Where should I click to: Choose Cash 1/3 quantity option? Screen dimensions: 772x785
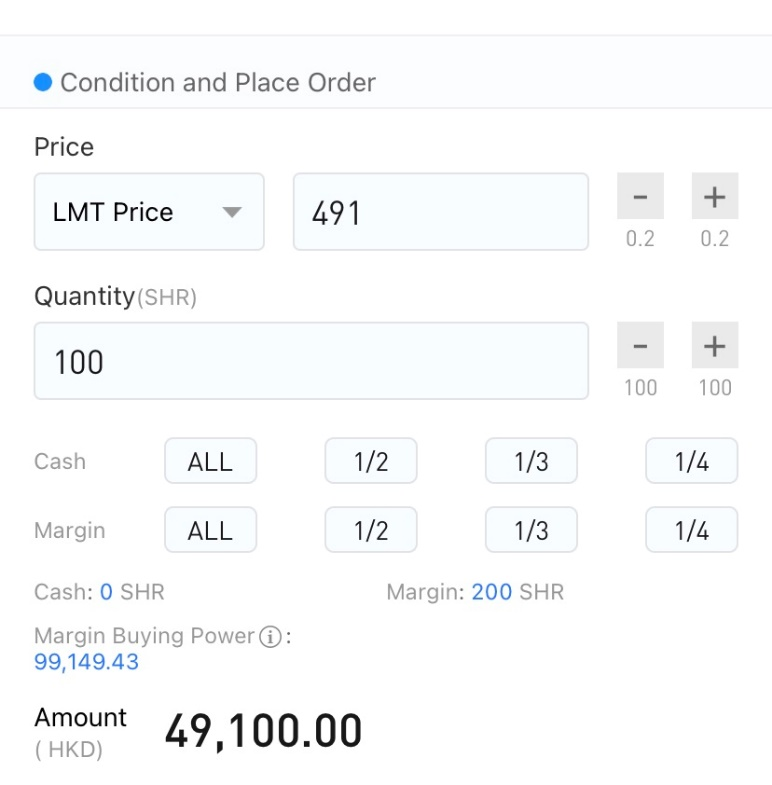(x=531, y=461)
